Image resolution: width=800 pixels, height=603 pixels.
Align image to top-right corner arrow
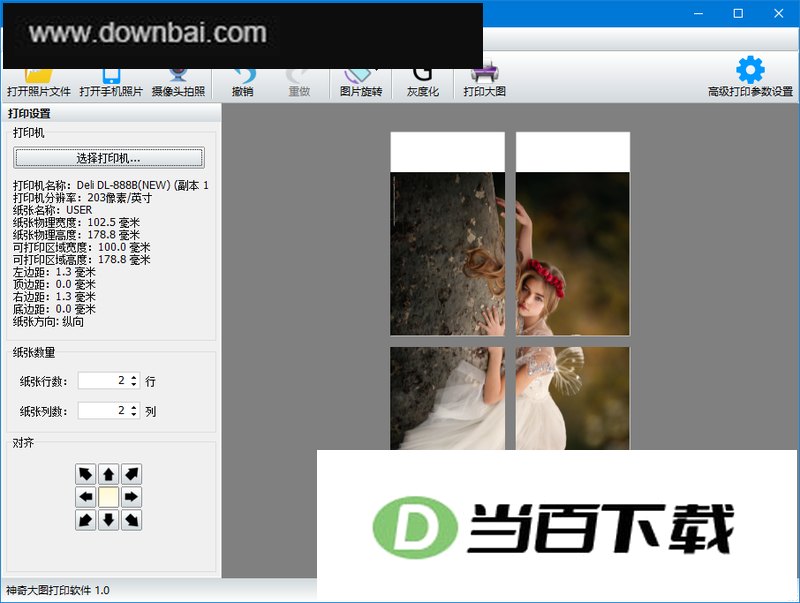coord(132,474)
